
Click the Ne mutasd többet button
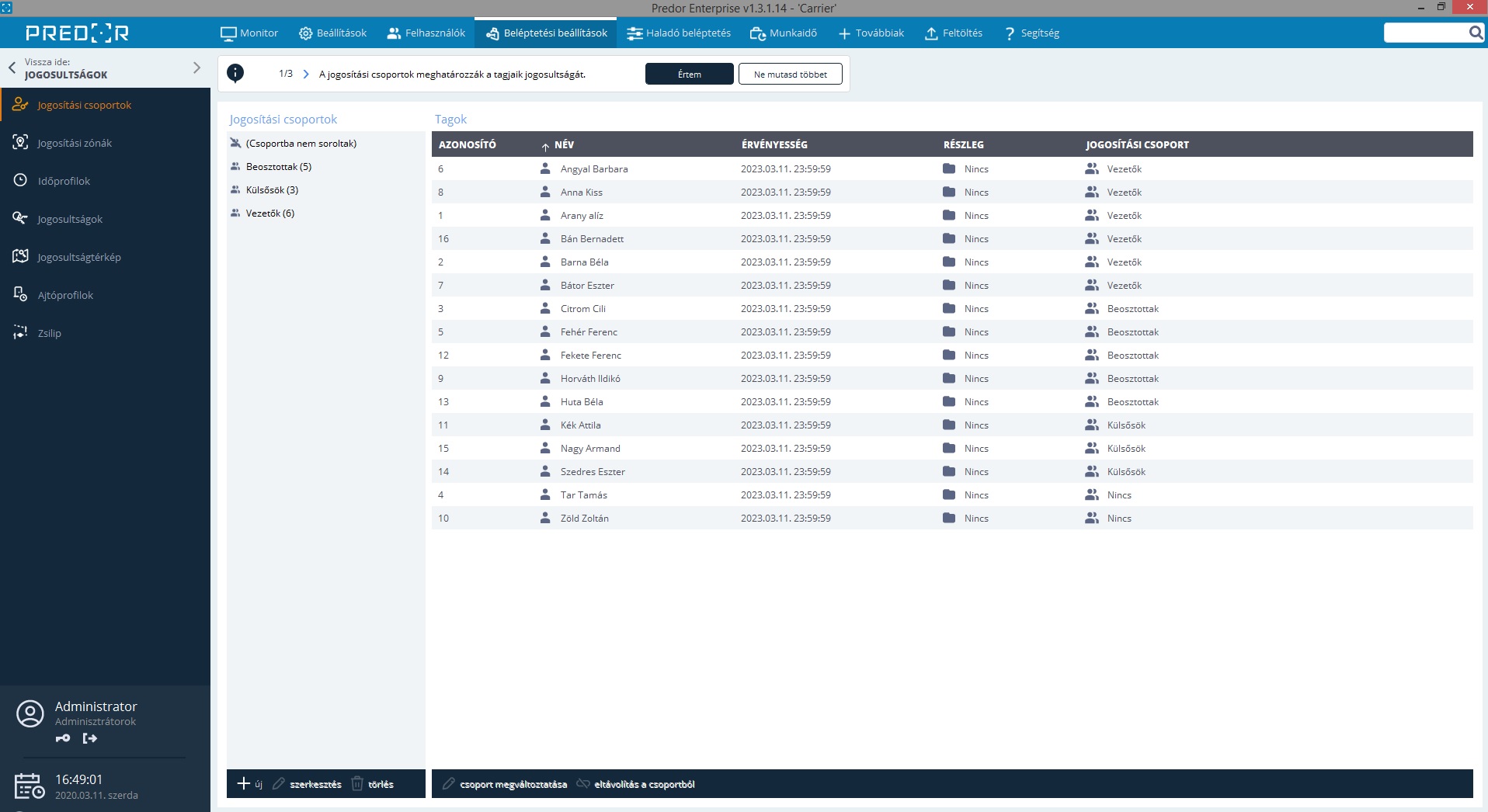[790, 75]
